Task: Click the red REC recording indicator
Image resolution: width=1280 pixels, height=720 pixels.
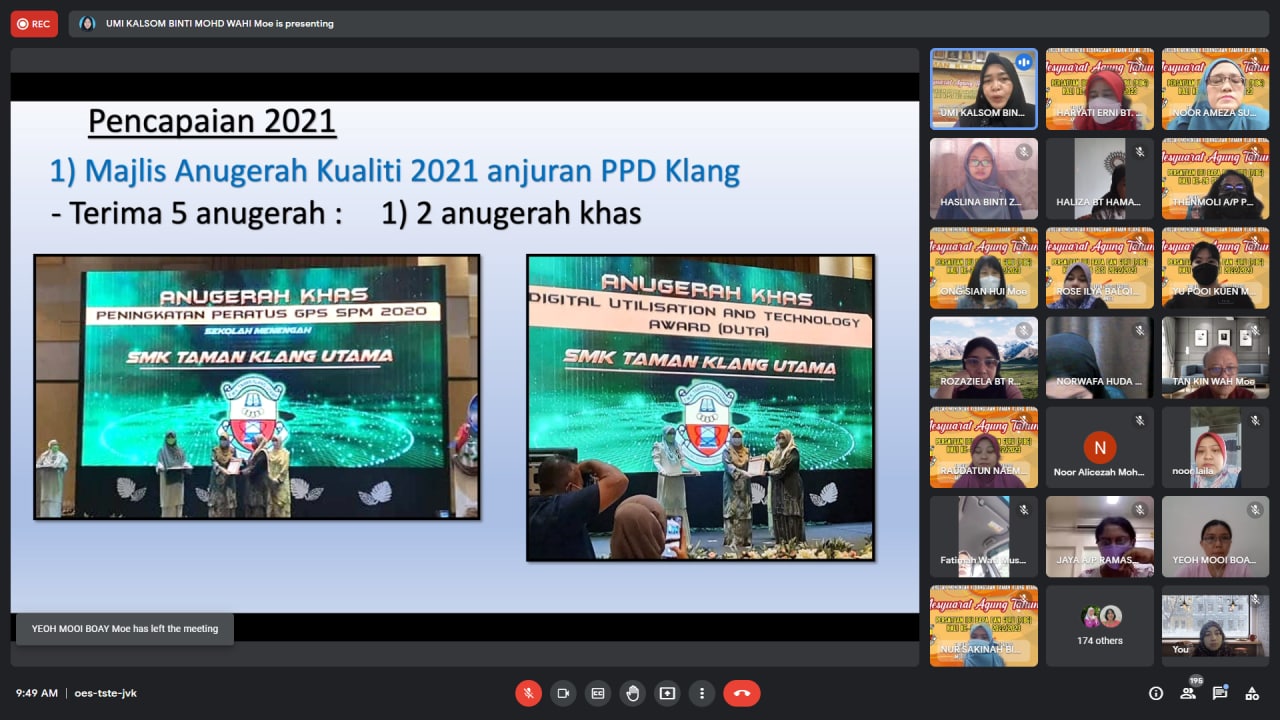Action: tap(34, 24)
